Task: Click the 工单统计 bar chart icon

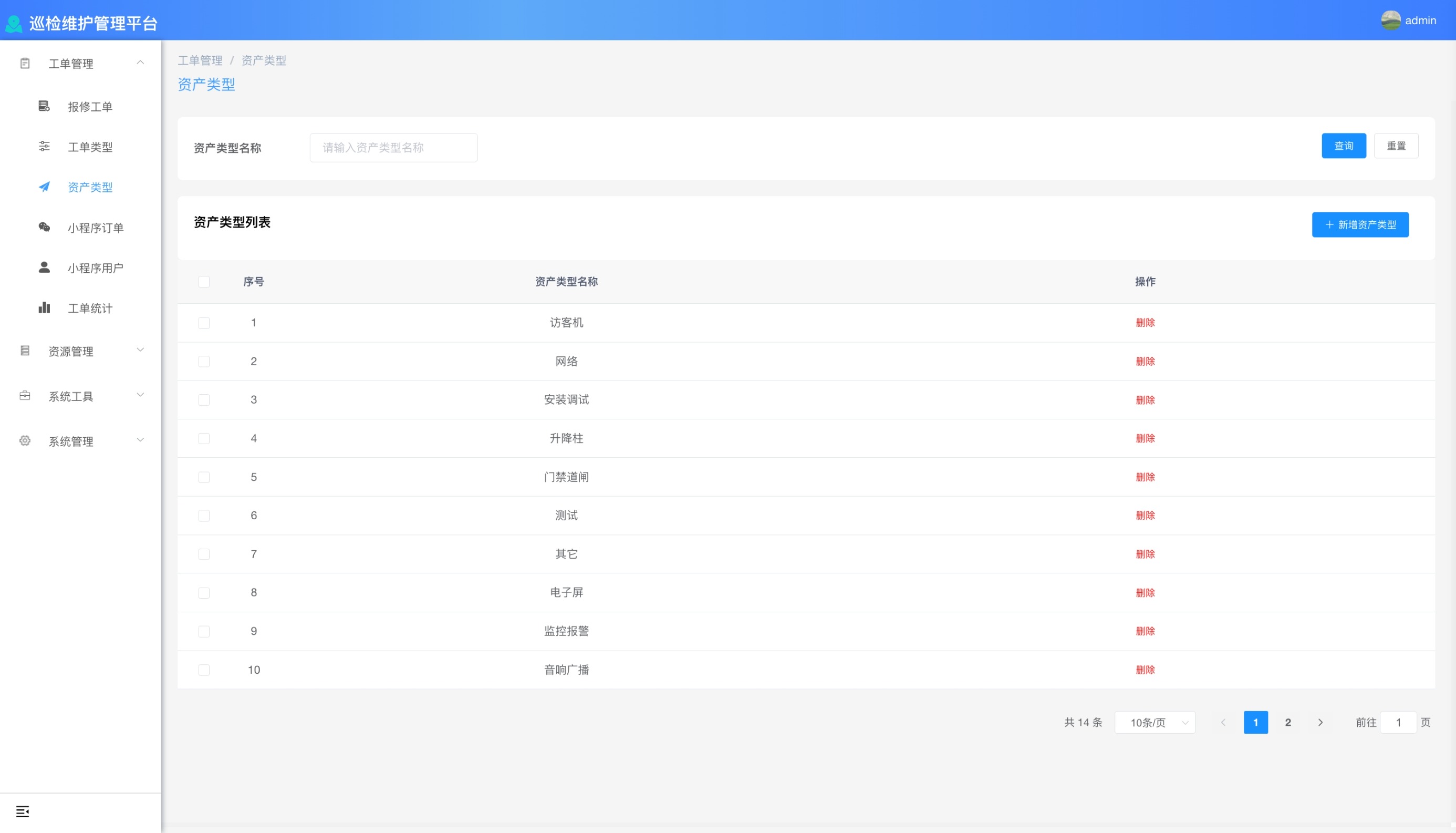Action: 44,308
